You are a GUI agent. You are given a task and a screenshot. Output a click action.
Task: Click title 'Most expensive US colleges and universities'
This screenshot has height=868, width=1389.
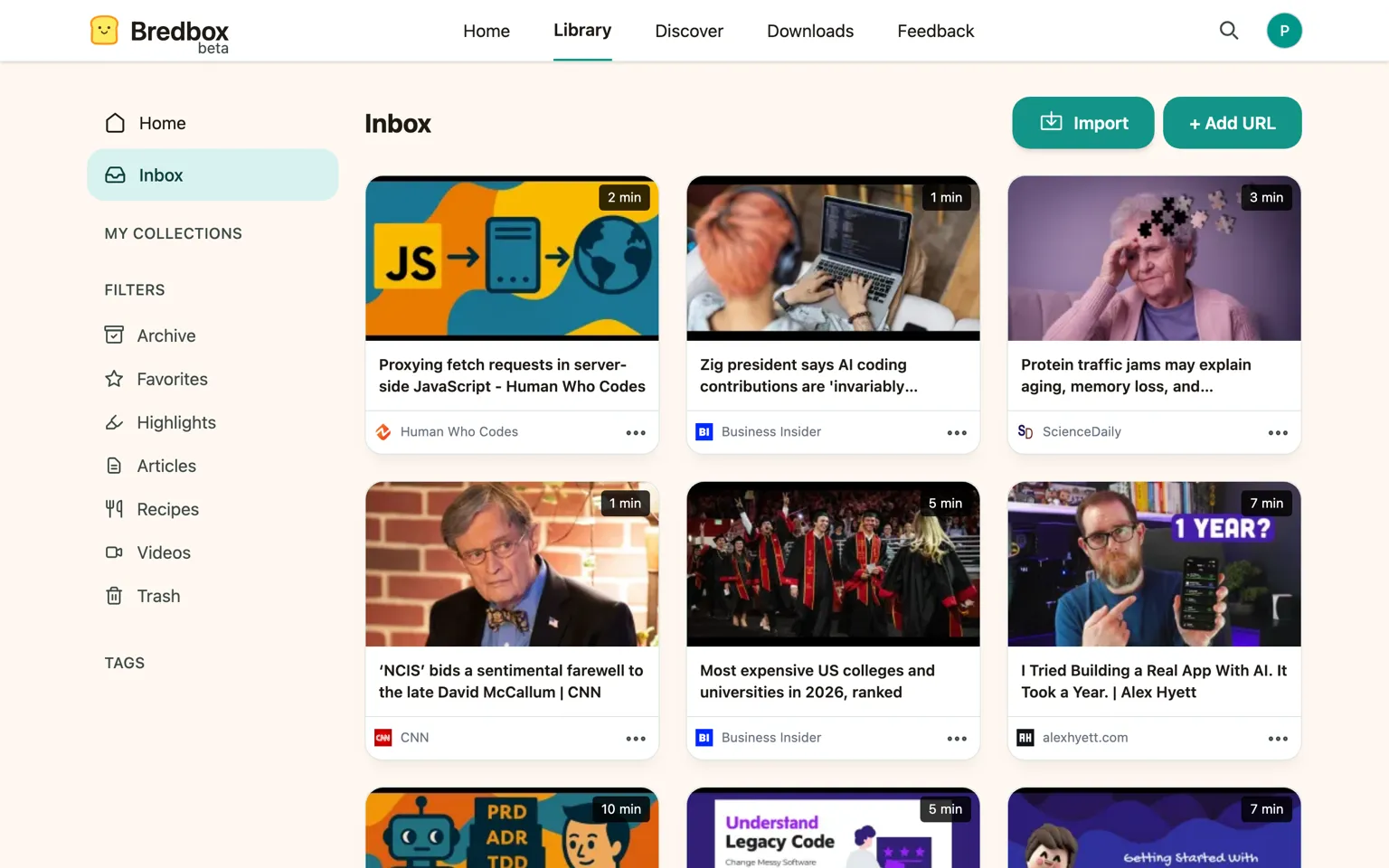(x=817, y=681)
